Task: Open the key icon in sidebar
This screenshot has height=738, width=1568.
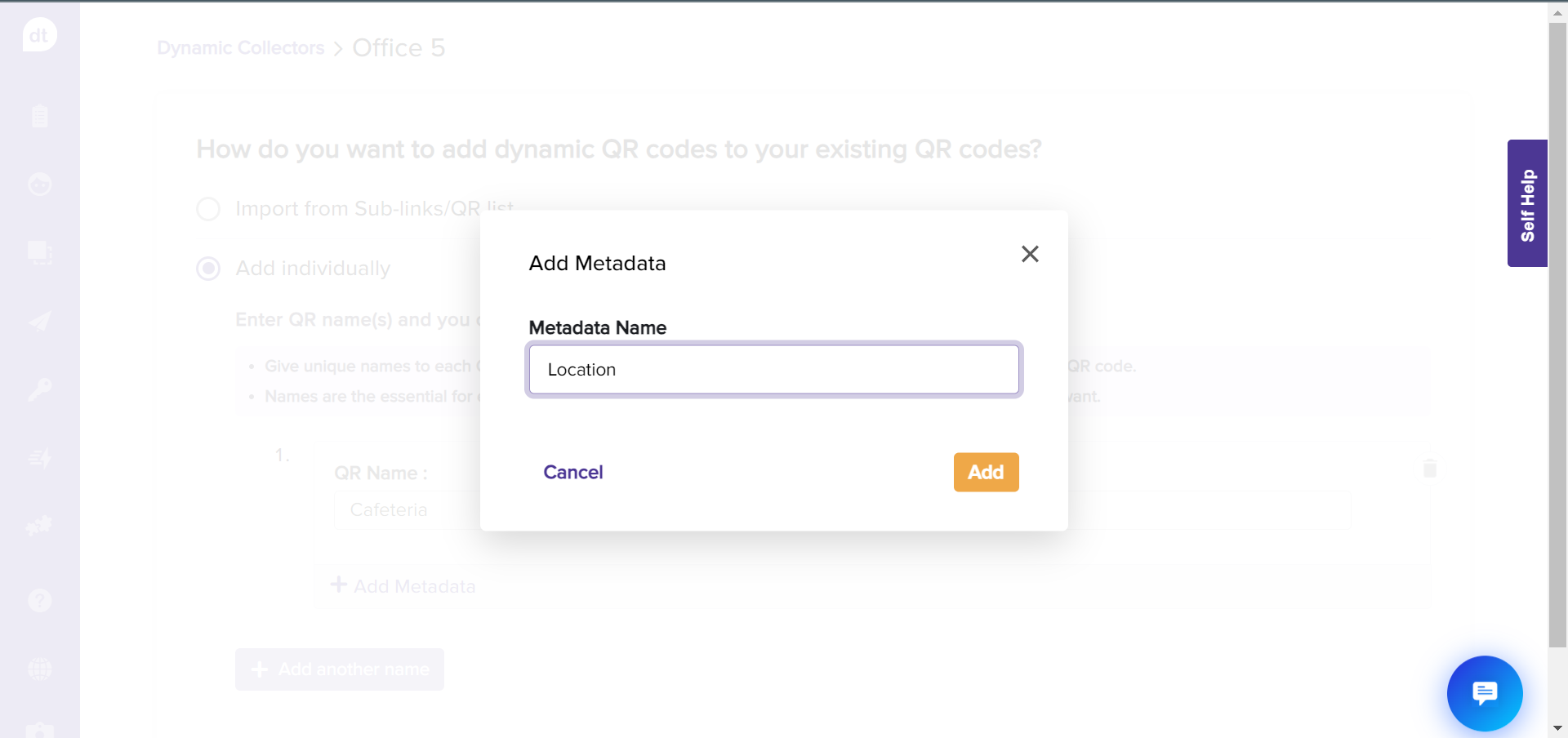Action: [x=39, y=389]
